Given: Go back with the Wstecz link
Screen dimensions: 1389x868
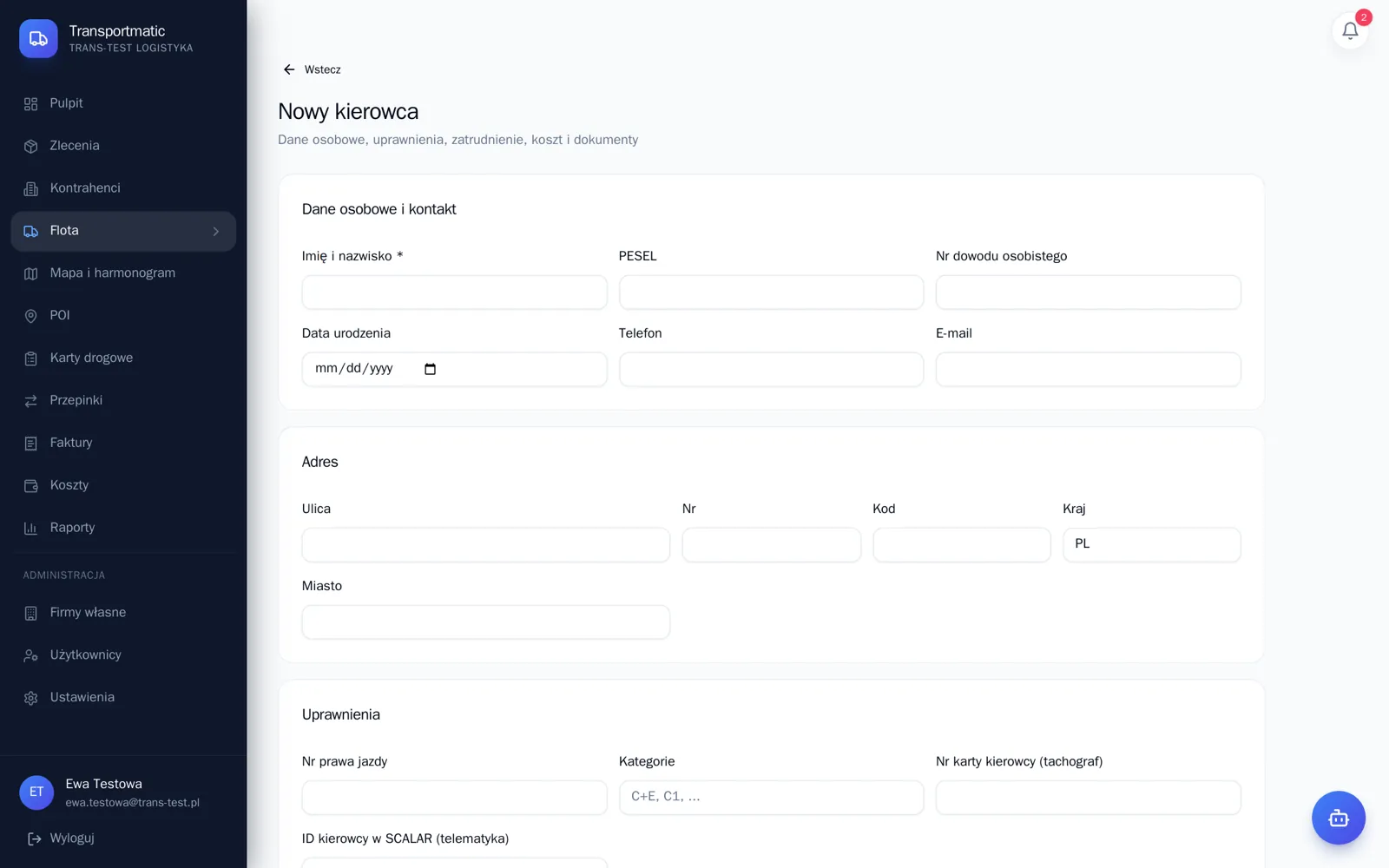Looking at the screenshot, I should (312, 69).
